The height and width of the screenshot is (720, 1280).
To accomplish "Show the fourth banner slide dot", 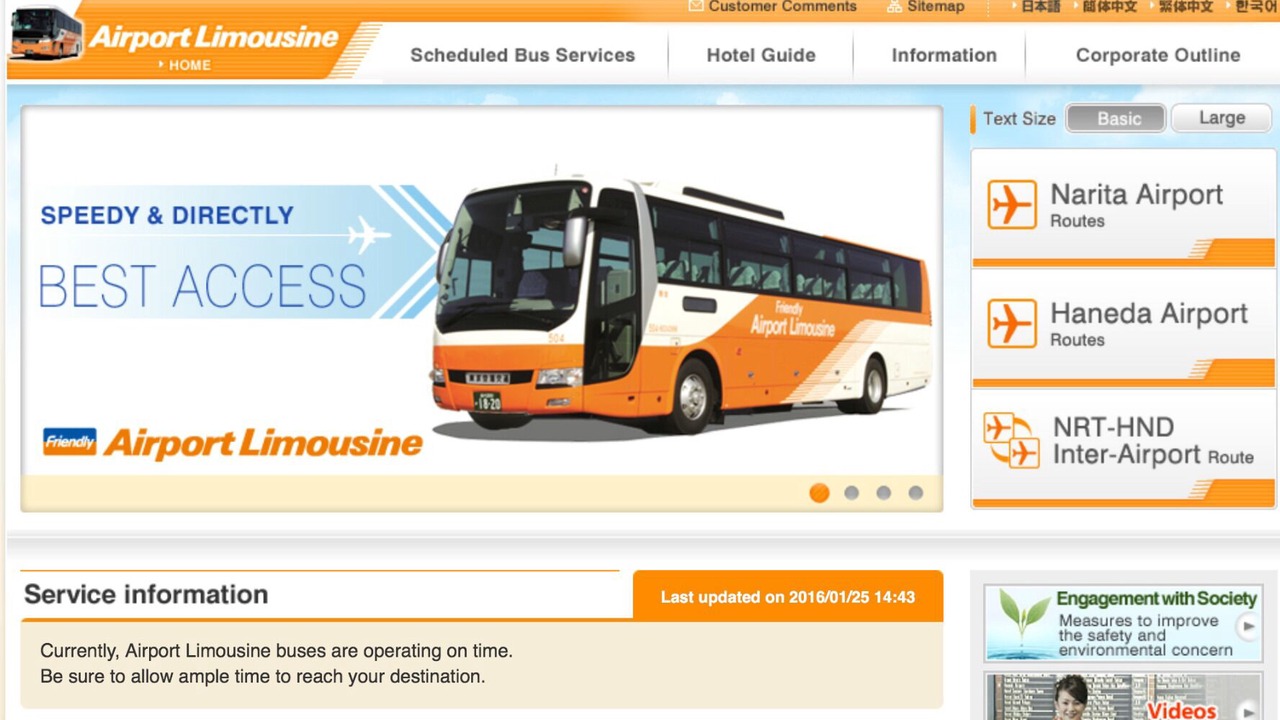I will (915, 492).
